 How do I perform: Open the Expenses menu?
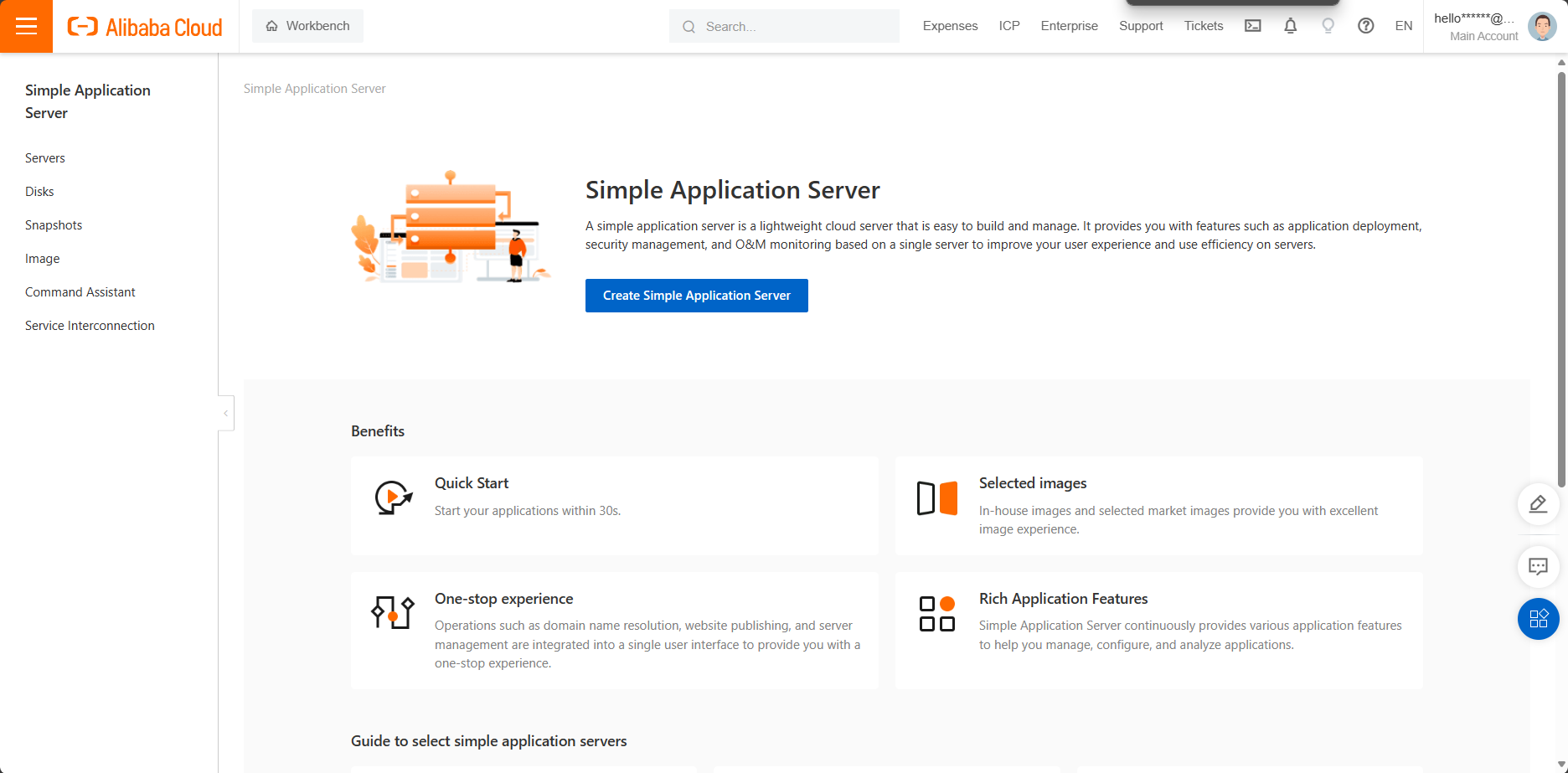950,26
